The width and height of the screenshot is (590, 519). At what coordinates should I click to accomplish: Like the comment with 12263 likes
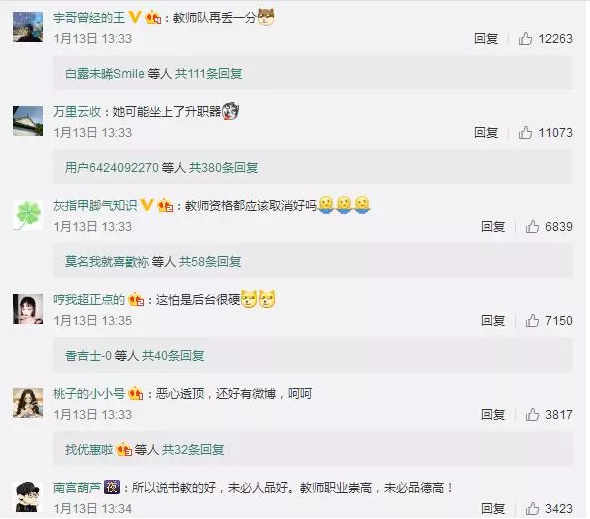525,38
